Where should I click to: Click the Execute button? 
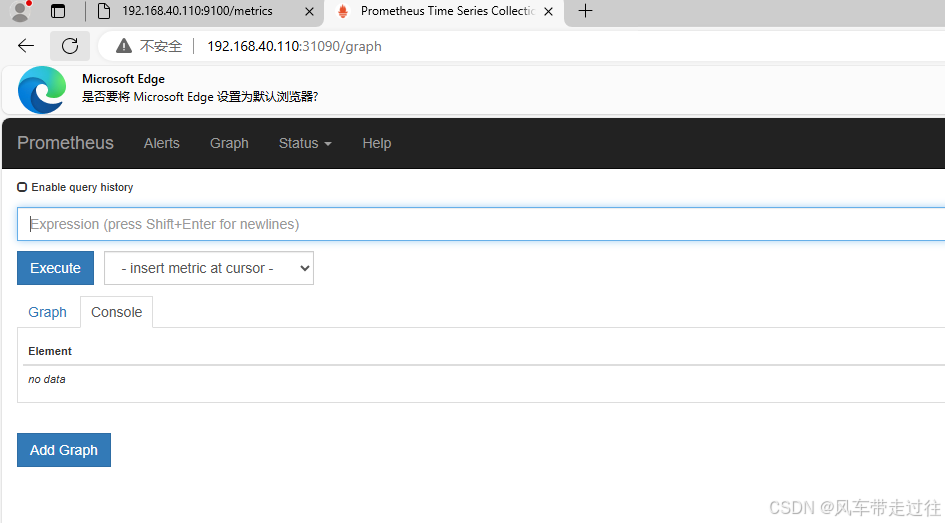point(55,268)
